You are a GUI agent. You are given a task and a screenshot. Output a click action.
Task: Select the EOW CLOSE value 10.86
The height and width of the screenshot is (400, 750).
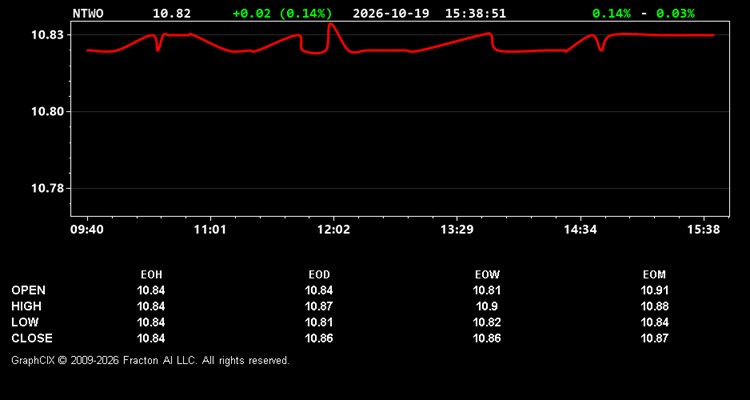tap(487, 338)
